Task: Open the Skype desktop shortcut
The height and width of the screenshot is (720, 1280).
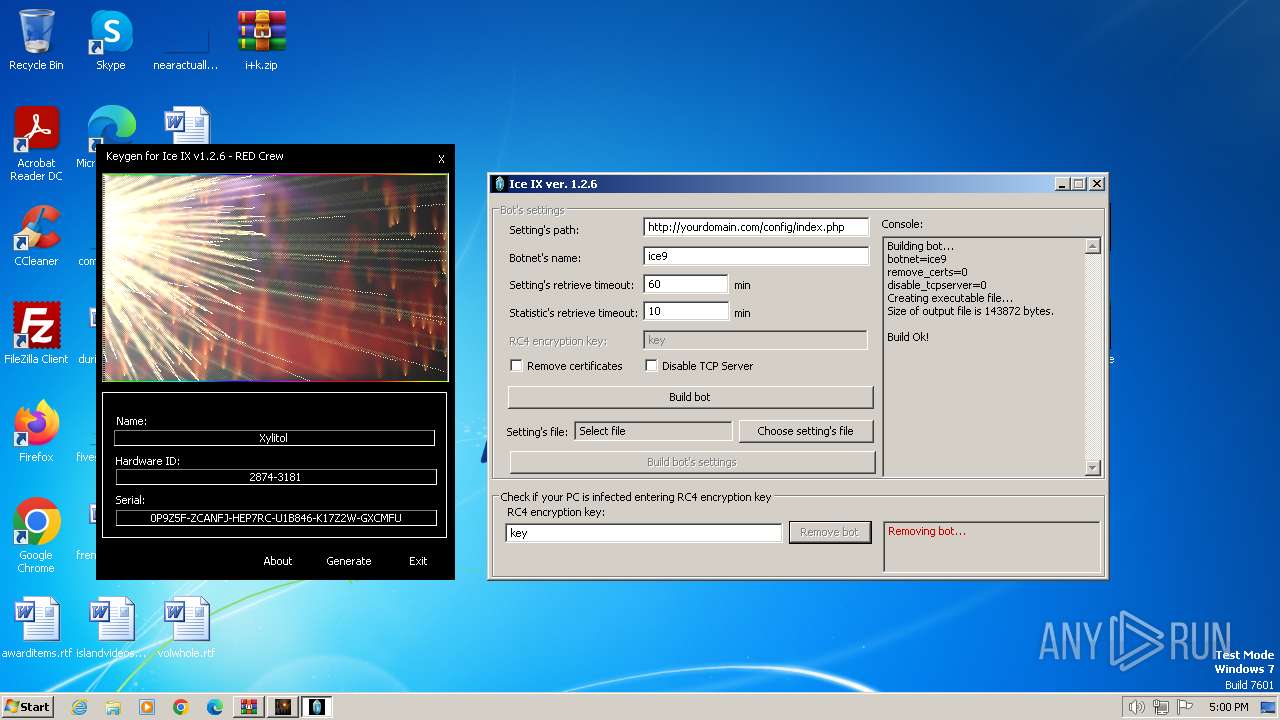Action: click(110, 40)
